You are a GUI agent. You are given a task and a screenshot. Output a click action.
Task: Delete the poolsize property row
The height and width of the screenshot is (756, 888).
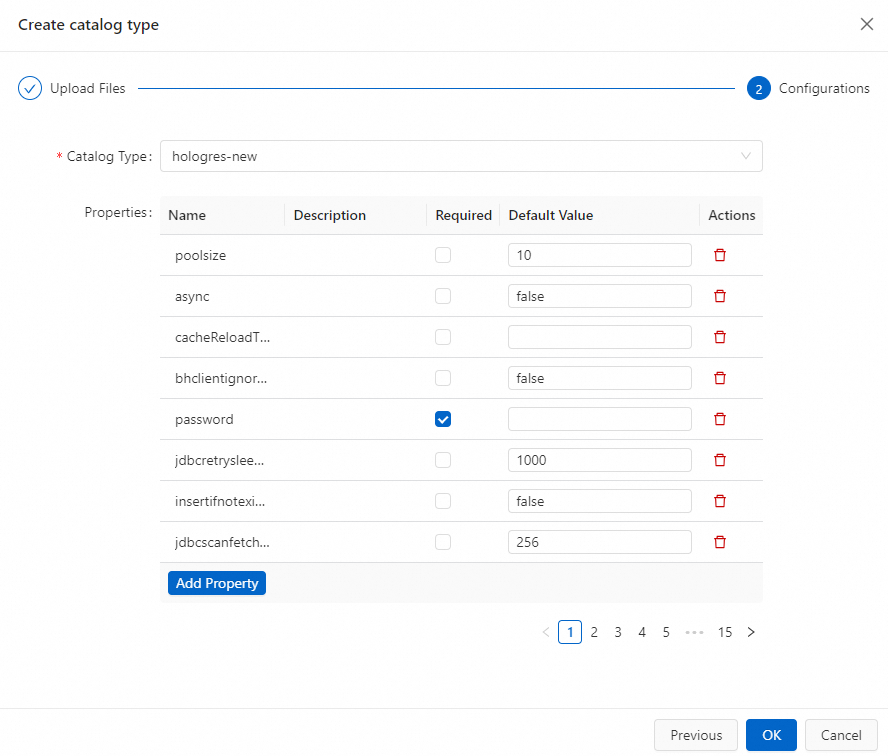click(x=719, y=255)
